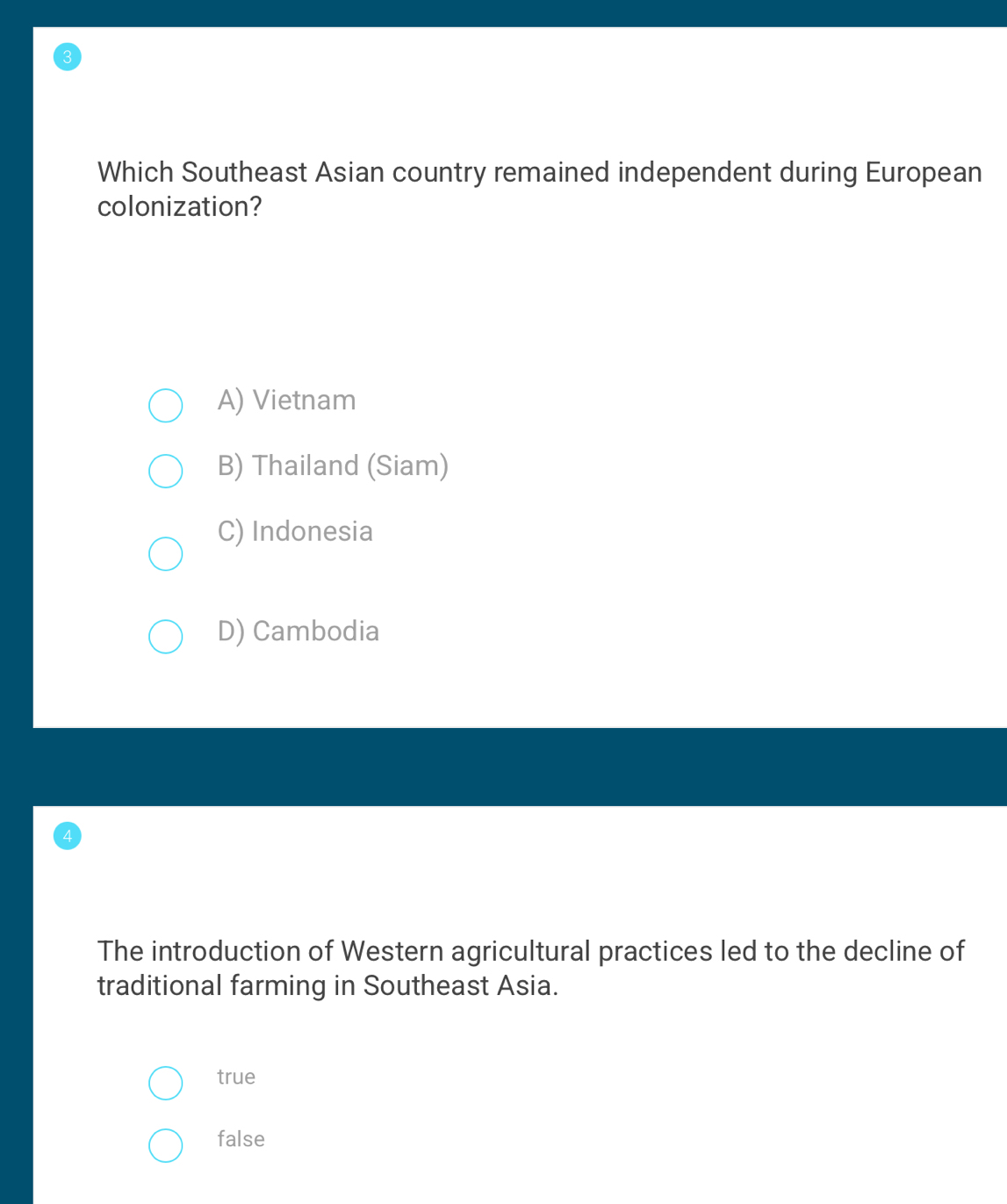Click the 'A) Vietnam' answer label
Screen dimensions: 1007x1204
pos(286,400)
